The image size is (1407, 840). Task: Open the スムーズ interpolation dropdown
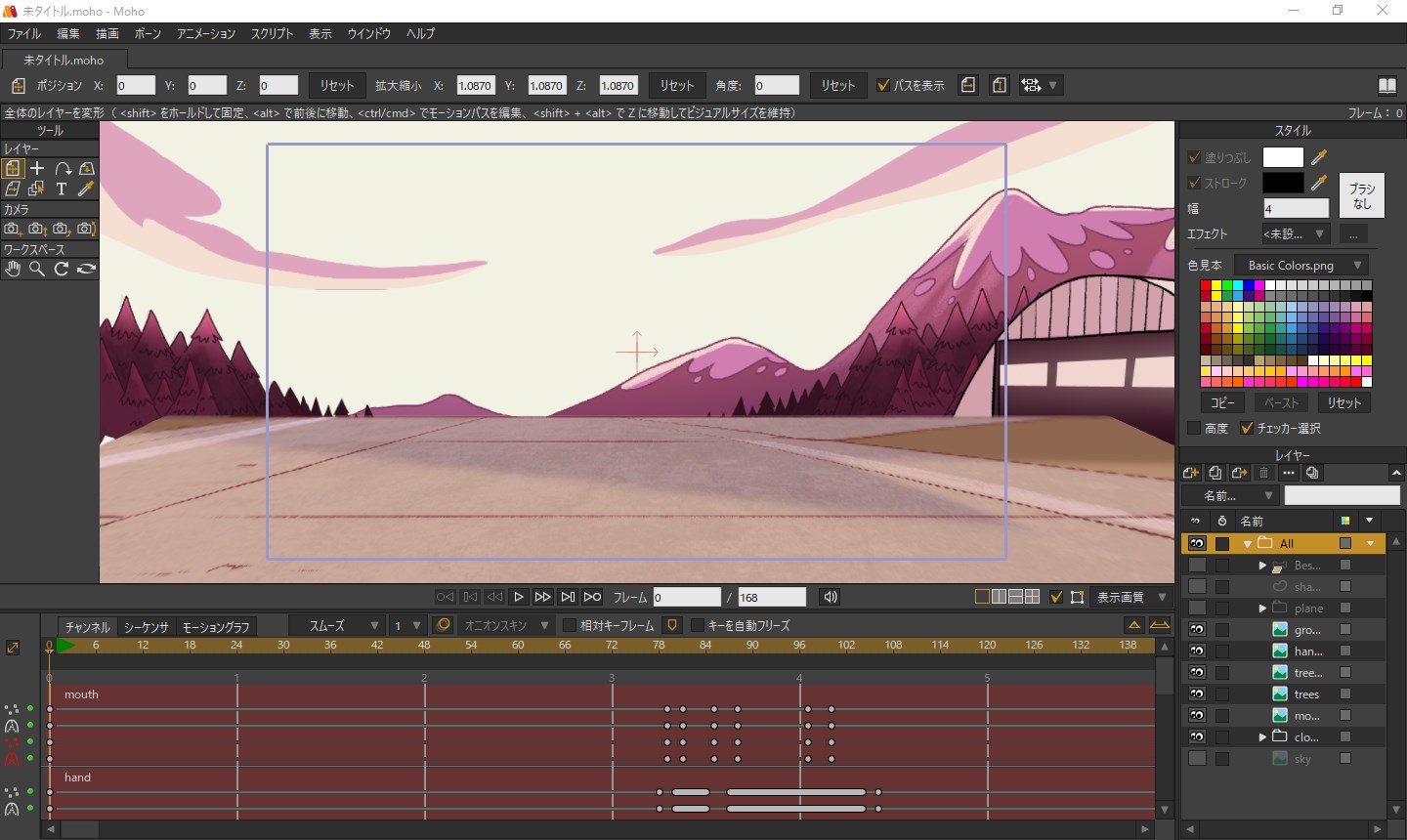pyautogui.click(x=336, y=625)
